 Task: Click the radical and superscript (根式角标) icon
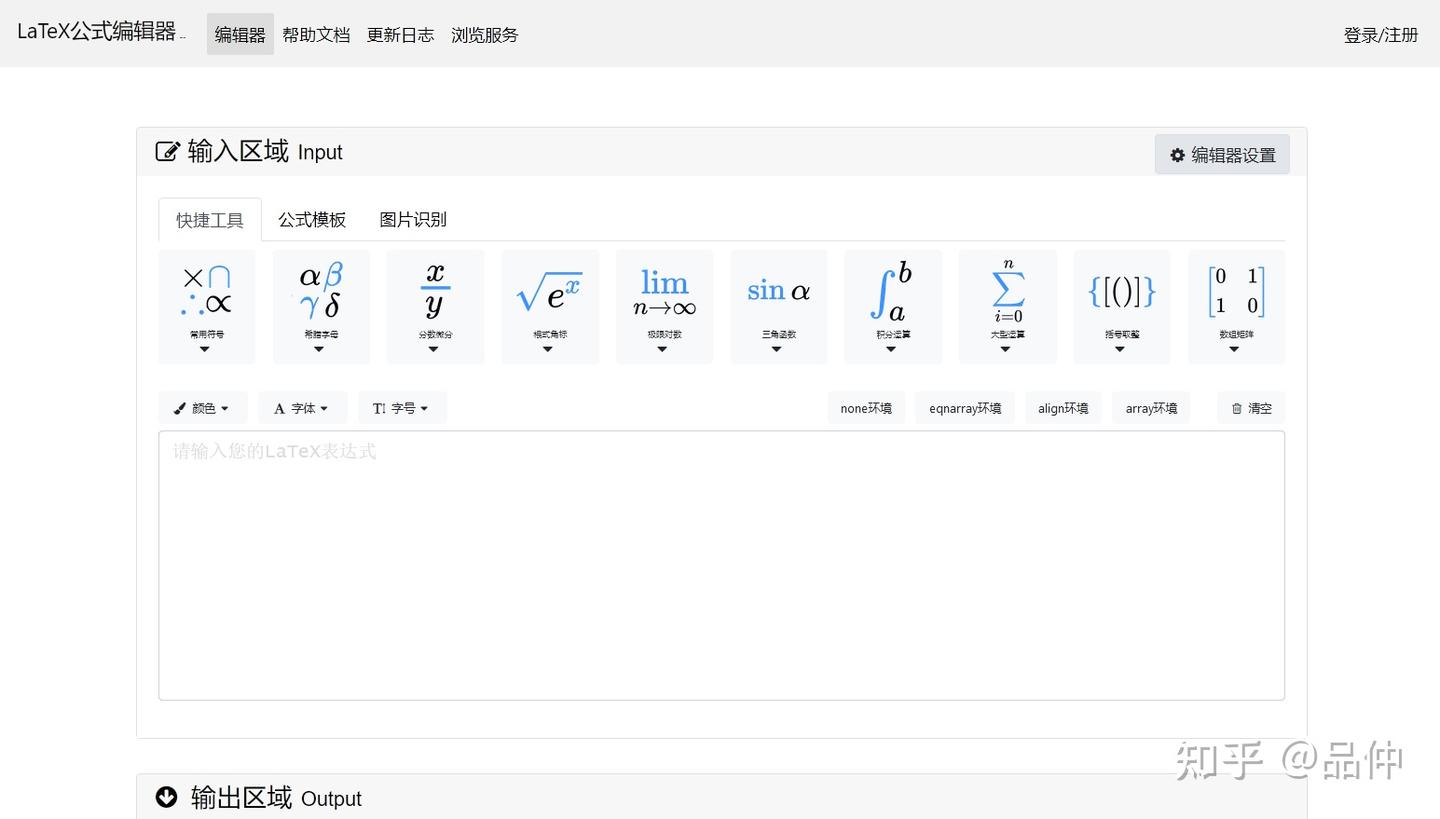pyautogui.click(x=549, y=295)
